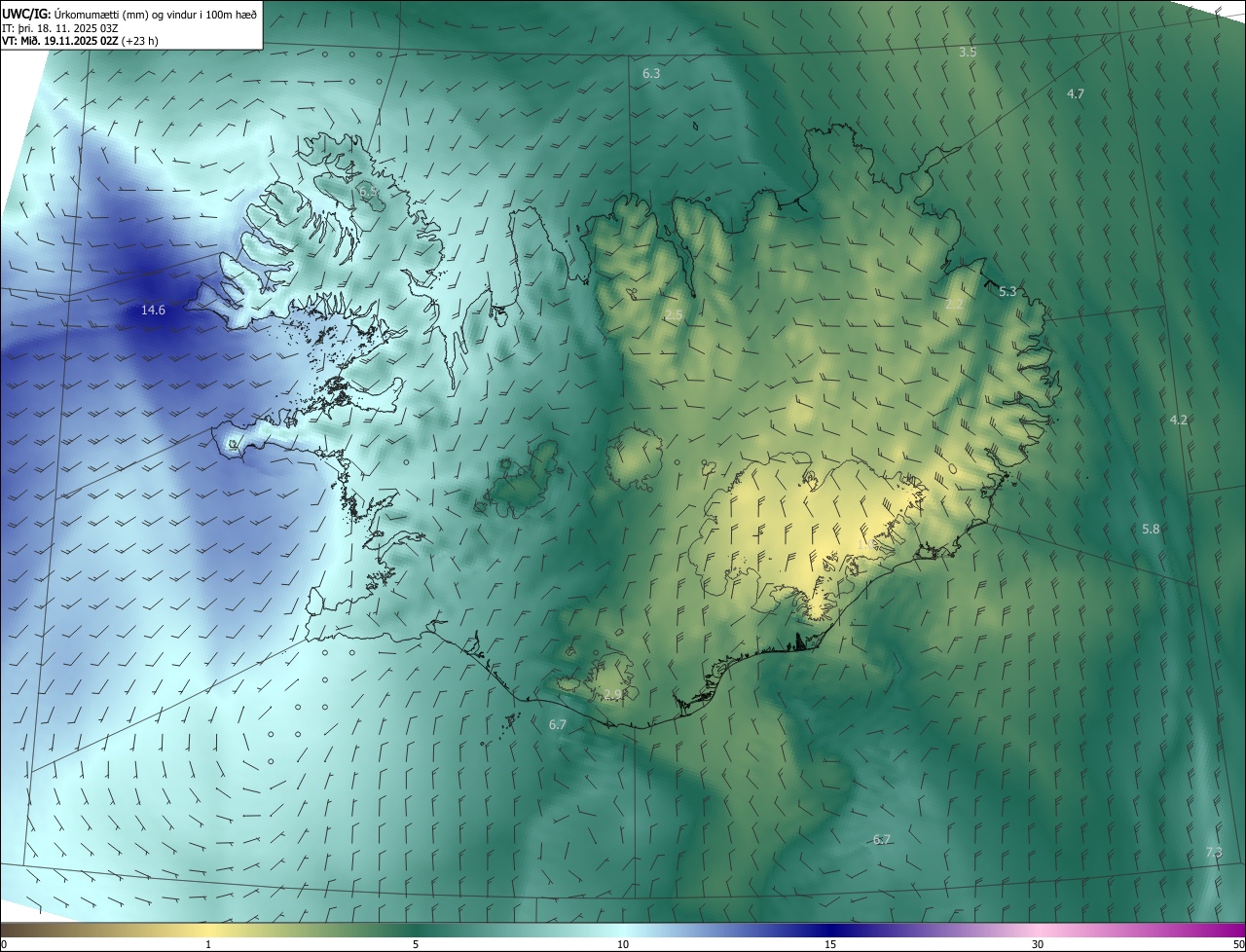
Task: Click the 4.7 value label
Action: tap(1076, 93)
